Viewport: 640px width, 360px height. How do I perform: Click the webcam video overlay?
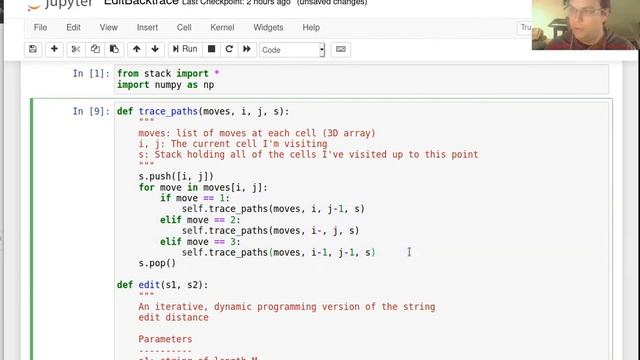click(x=586, y=24)
